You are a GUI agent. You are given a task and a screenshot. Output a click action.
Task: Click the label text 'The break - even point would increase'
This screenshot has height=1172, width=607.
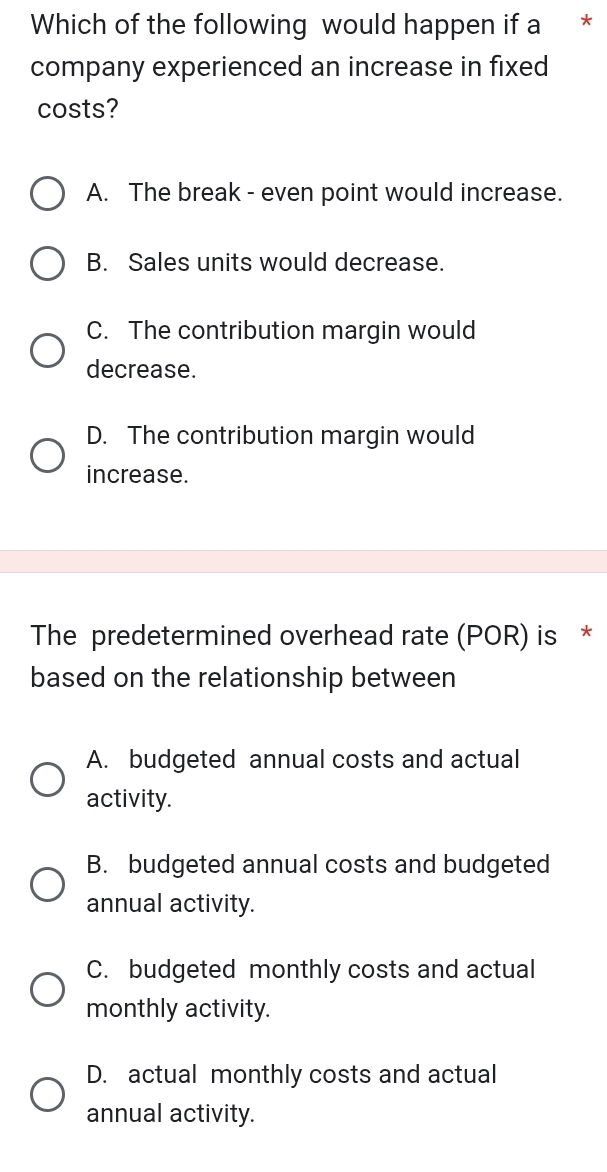tap(324, 193)
